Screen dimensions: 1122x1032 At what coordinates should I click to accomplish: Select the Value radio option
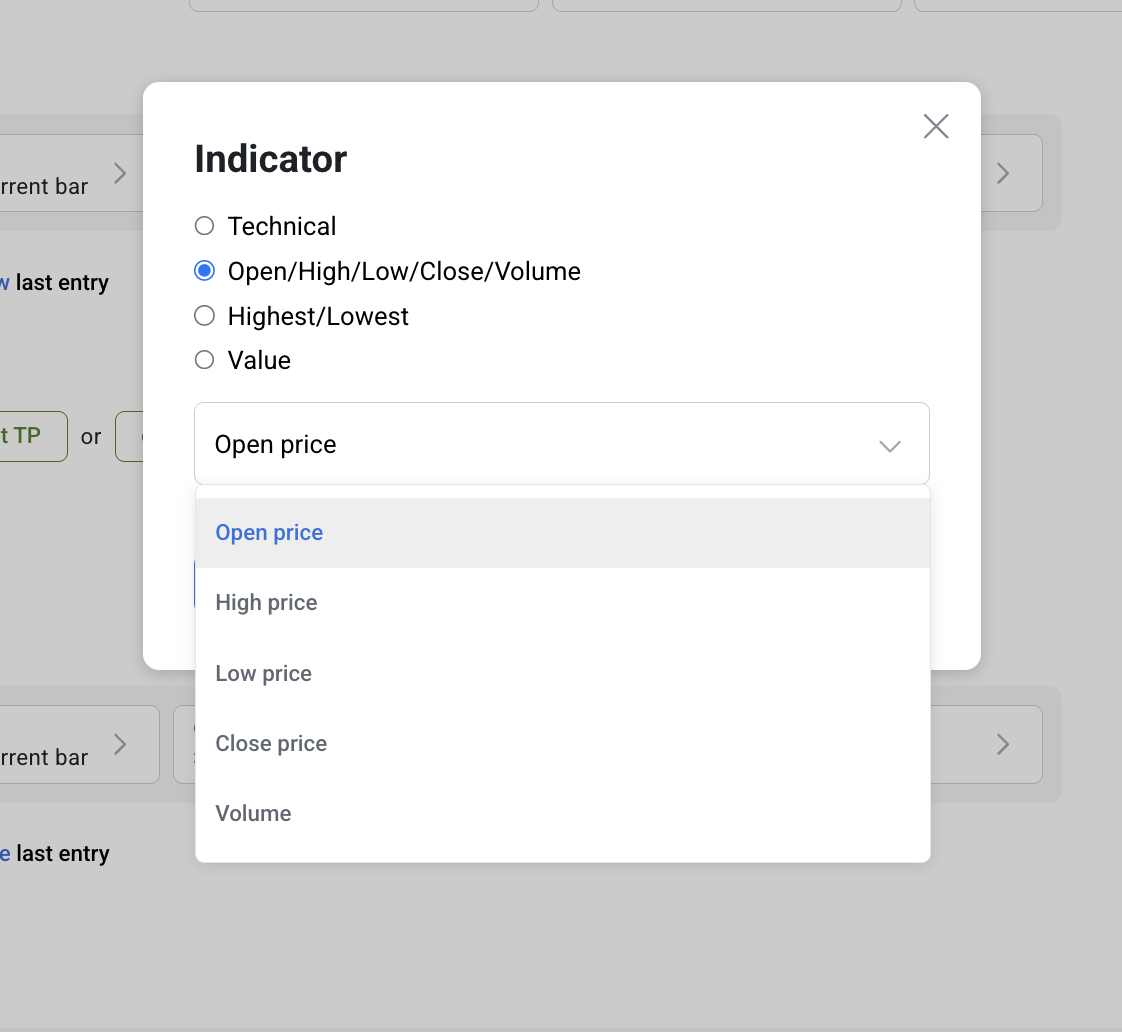(x=205, y=360)
